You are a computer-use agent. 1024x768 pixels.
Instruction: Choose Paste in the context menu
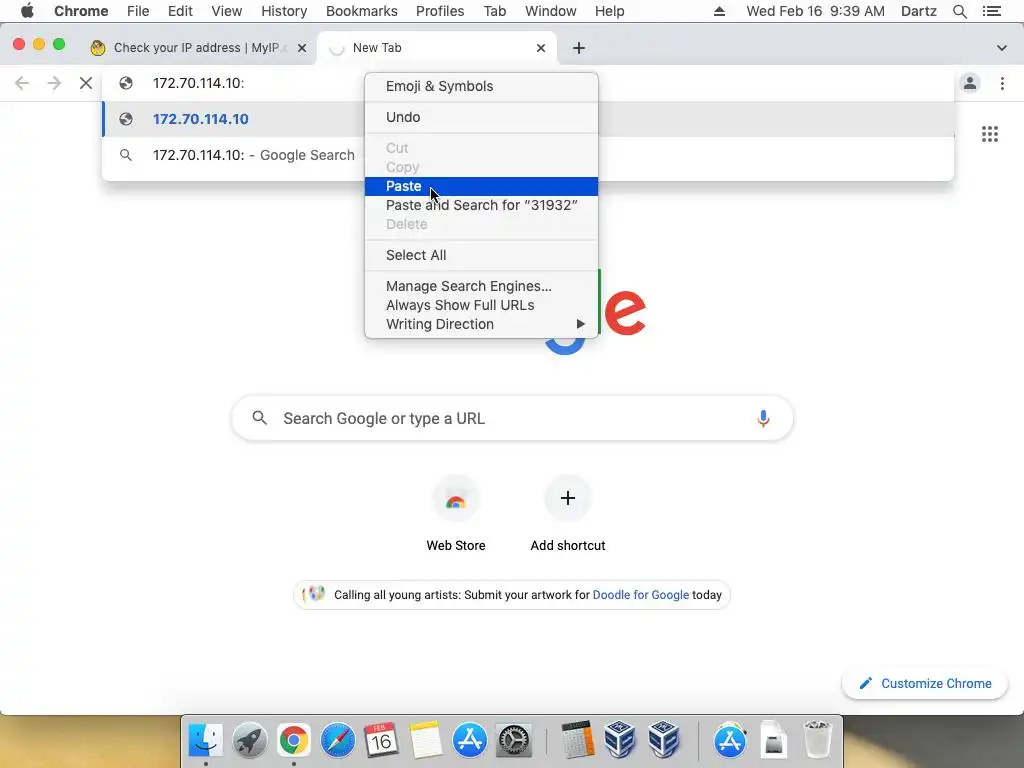(481, 186)
